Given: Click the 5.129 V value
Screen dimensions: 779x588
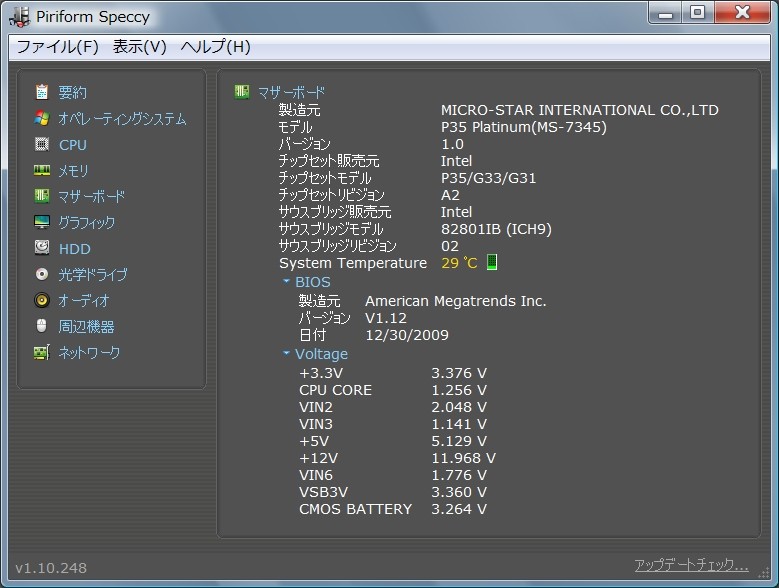Looking at the screenshot, I should click(x=459, y=441).
